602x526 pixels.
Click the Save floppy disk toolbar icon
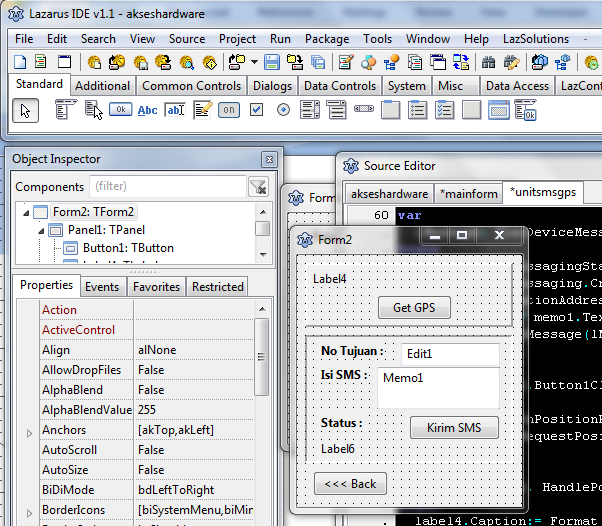coord(273,62)
